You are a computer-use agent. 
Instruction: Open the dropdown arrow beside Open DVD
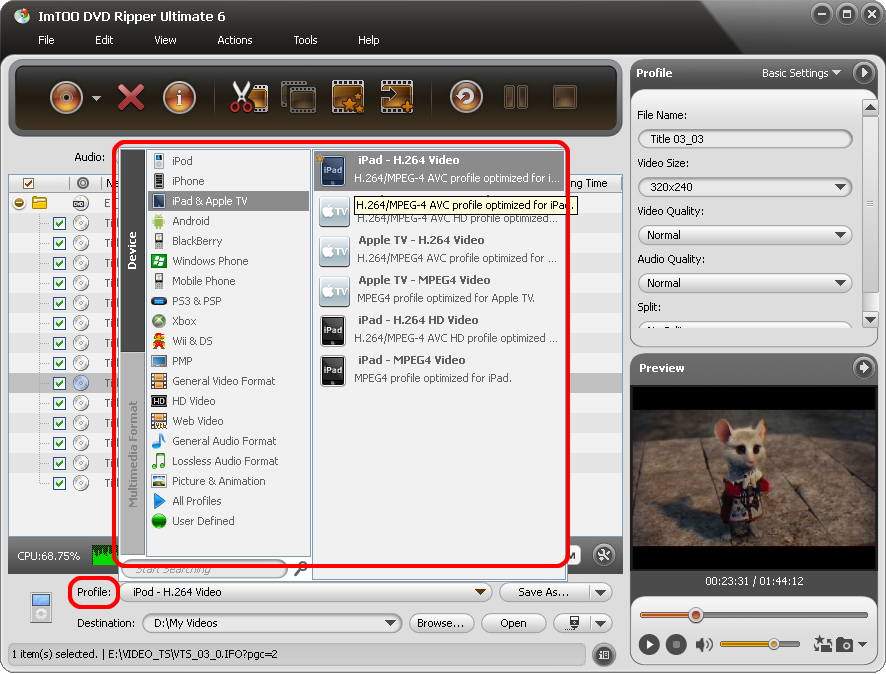(x=97, y=98)
